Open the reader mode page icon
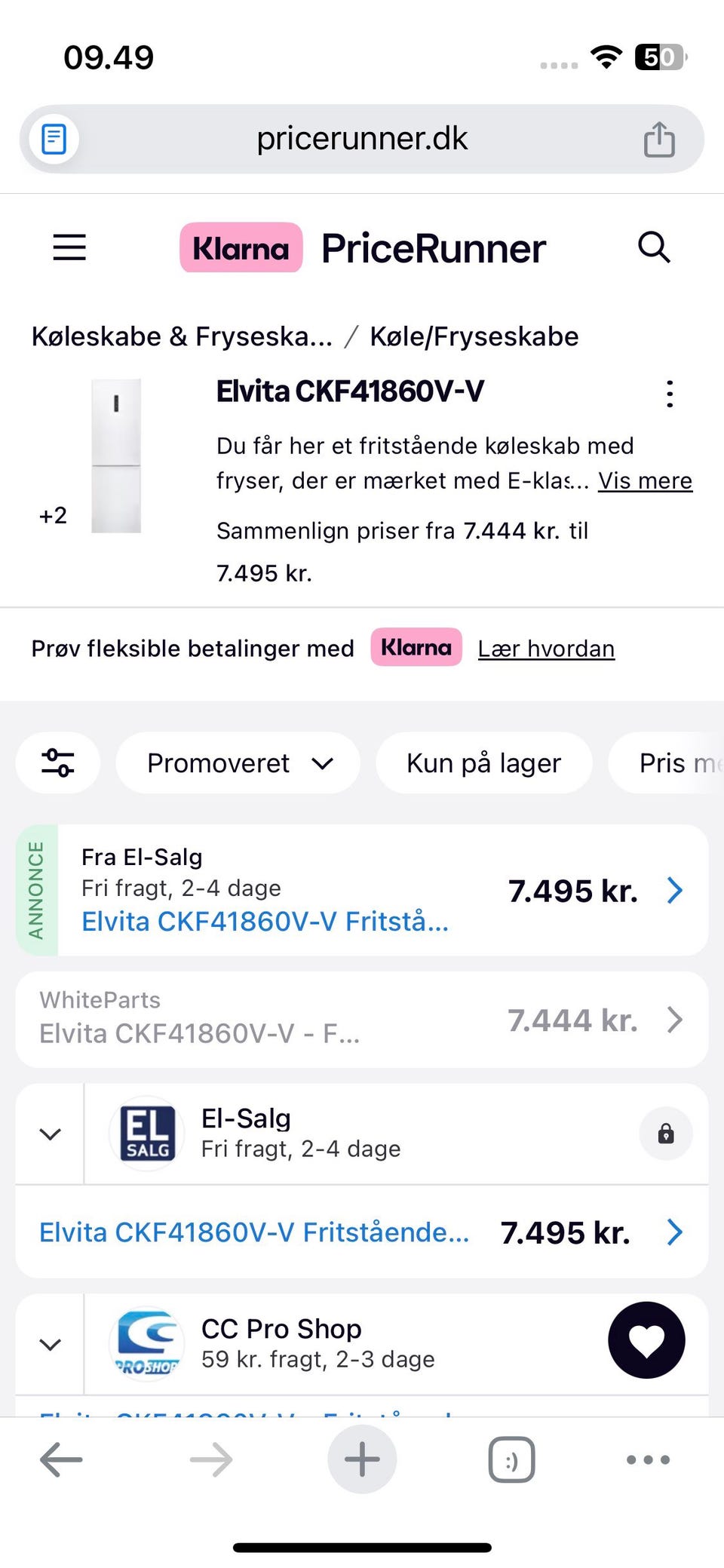 54,140
